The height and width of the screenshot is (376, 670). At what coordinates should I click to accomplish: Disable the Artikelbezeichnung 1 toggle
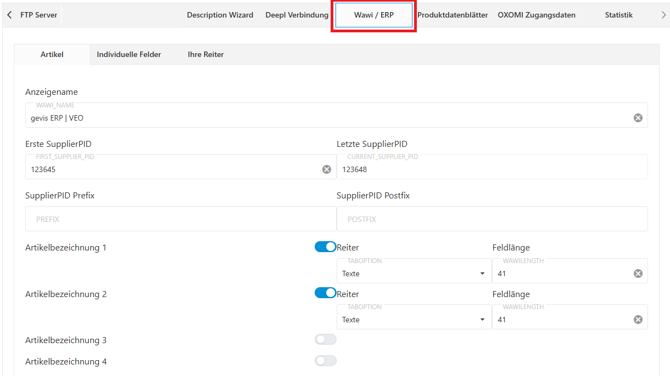[x=326, y=247]
